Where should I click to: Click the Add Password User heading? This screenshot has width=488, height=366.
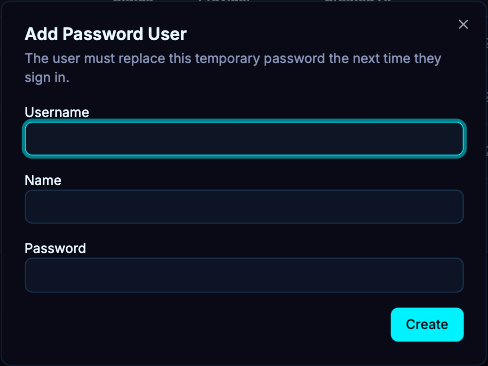106,34
